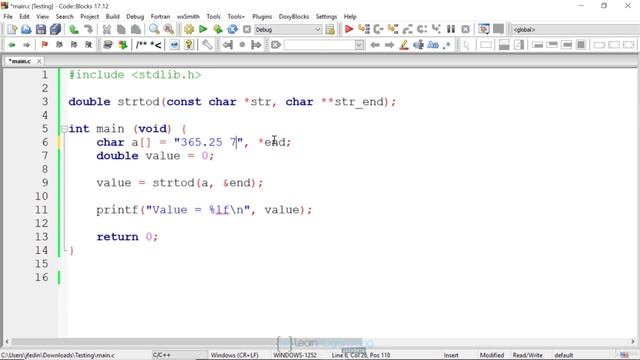640x360 pixels.
Task: Click the WINDOWS-1252 encoding status entry
Action: point(295,355)
